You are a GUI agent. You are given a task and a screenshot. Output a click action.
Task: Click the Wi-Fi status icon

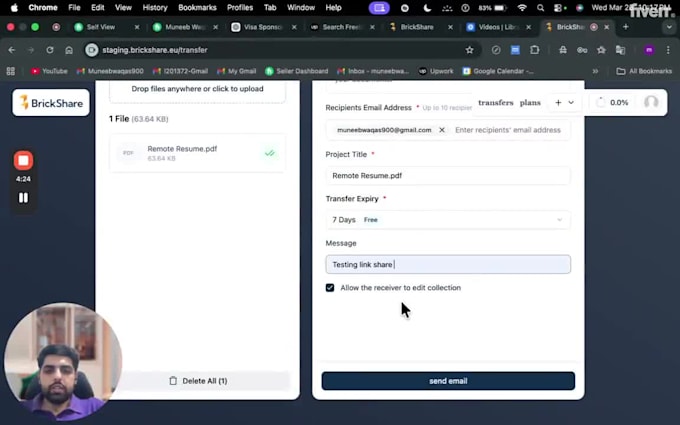click(x=522, y=8)
